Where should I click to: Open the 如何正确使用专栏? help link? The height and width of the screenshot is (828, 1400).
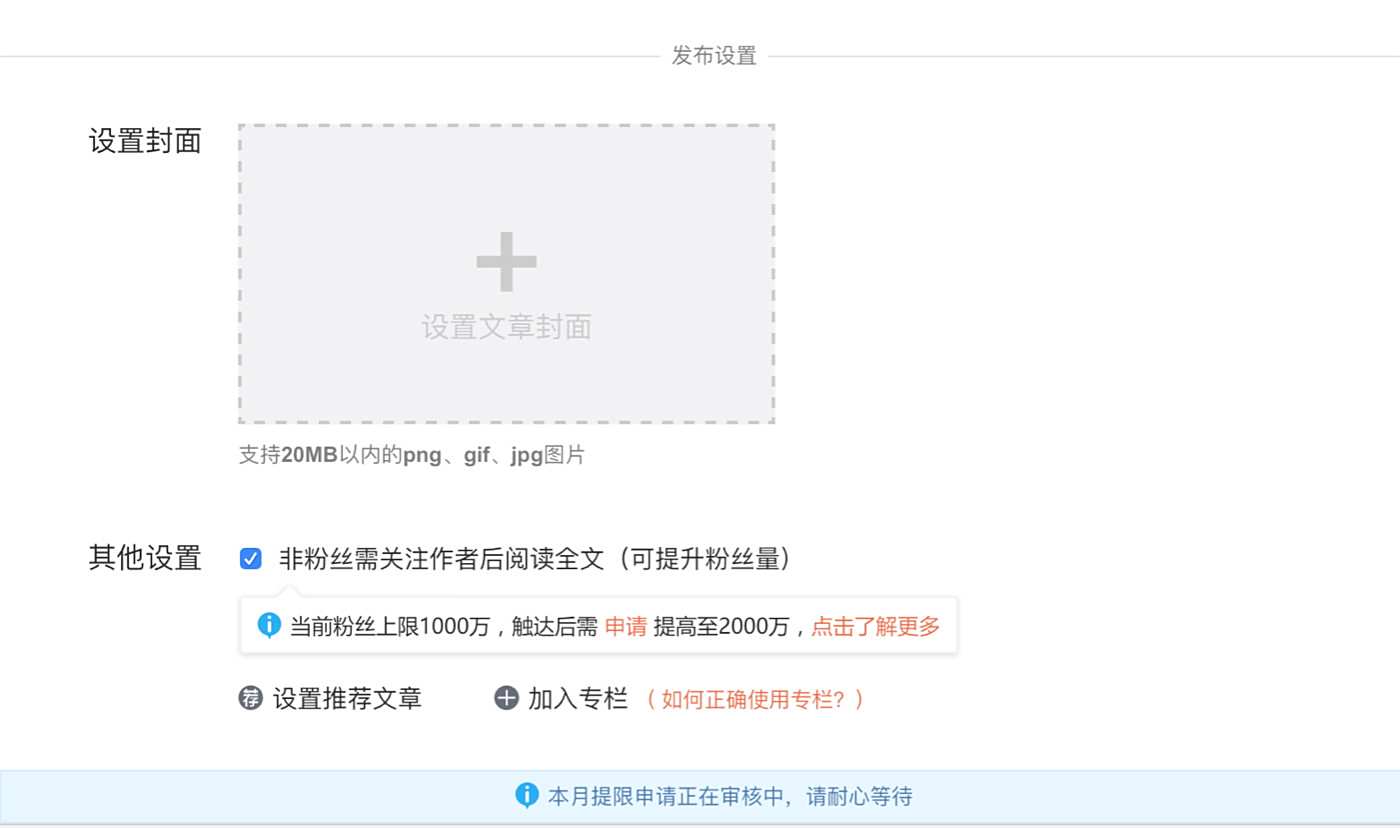pyautogui.click(x=754, y=699)
